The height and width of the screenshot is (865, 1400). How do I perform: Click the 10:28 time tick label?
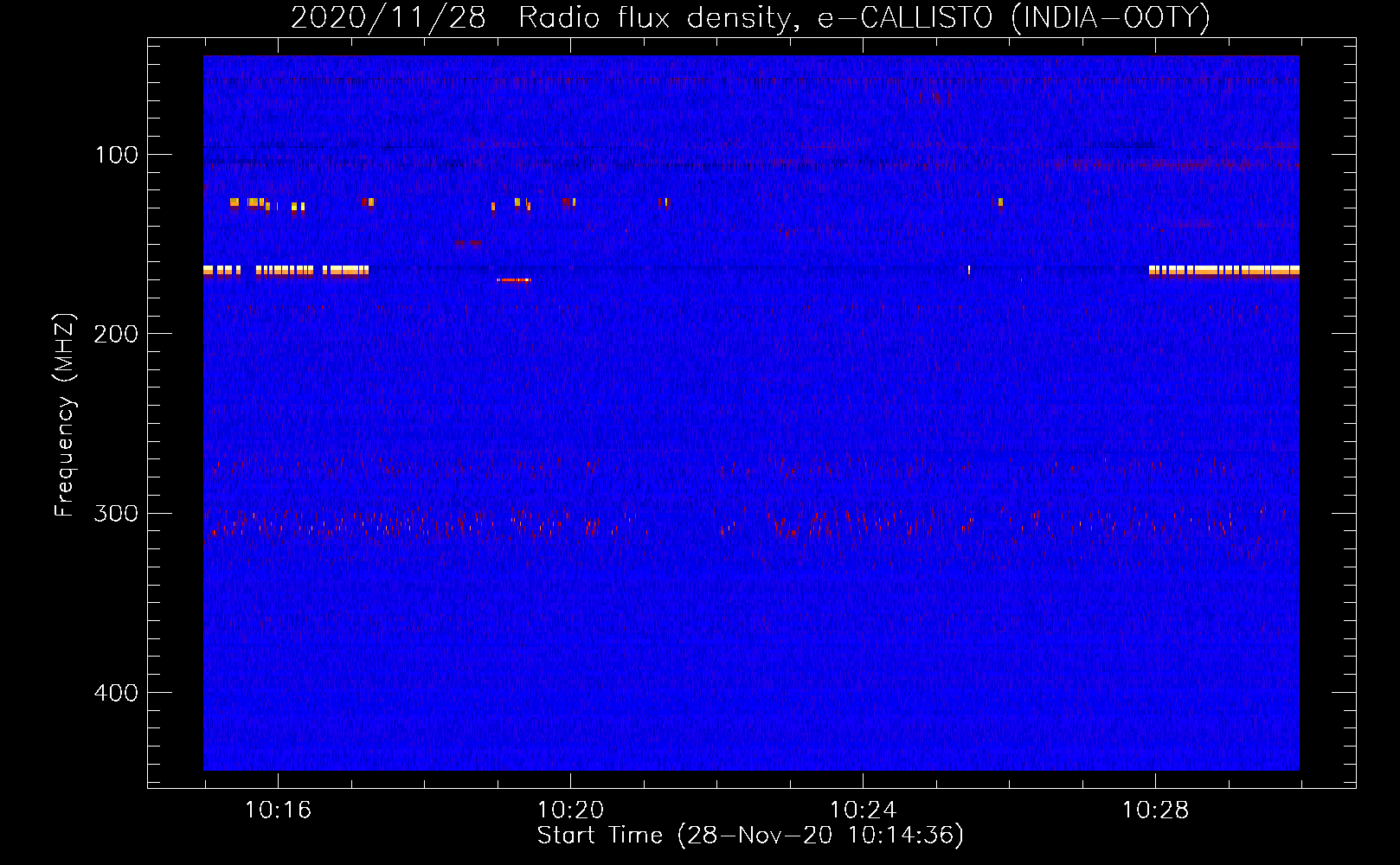pos(1155,811)
